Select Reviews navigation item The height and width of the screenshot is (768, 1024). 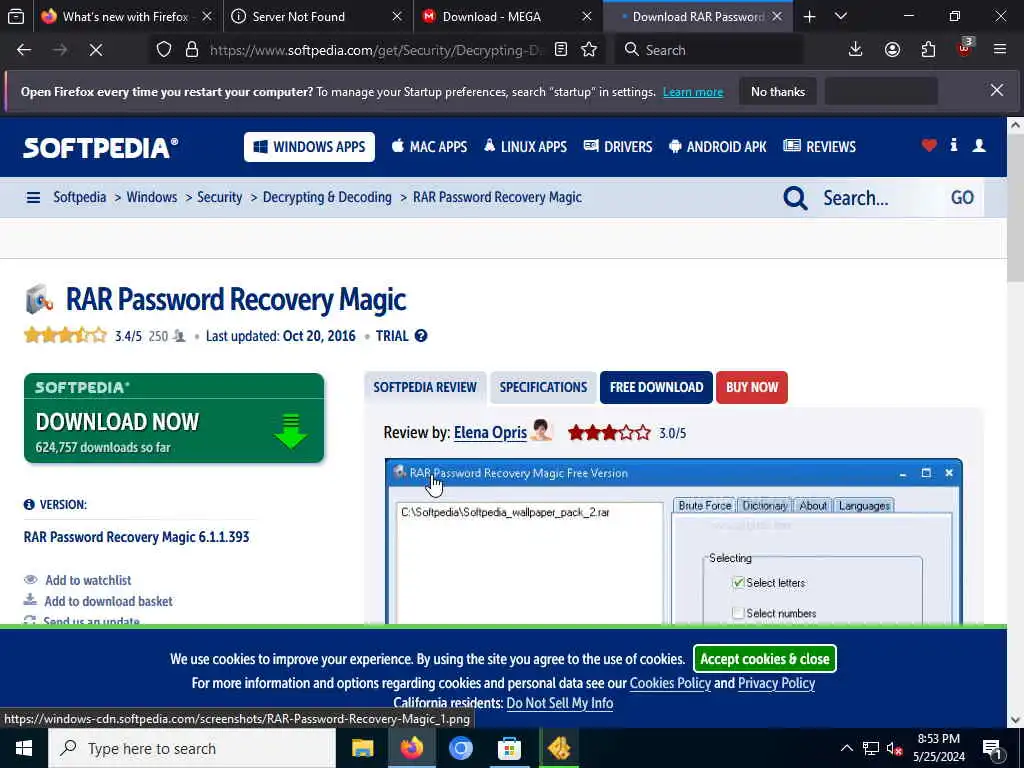point(820,147)
